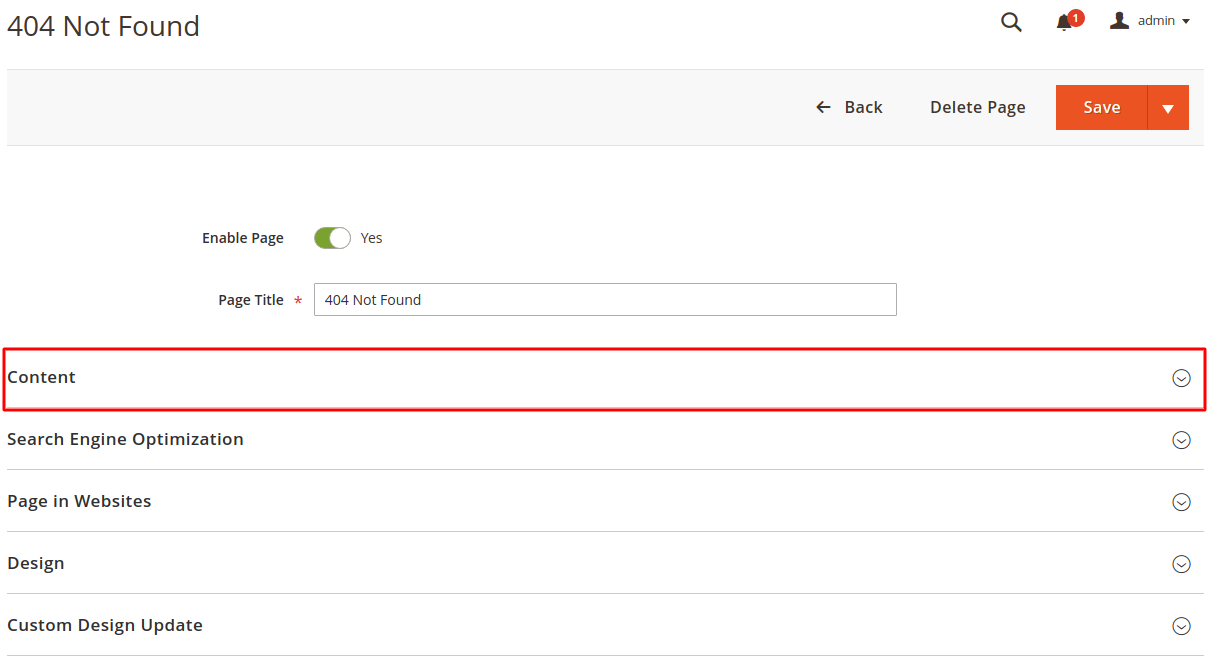Open the Save options dropdown arrow
Viewport: 1220px width, 658px height.
pos(1168,107)
